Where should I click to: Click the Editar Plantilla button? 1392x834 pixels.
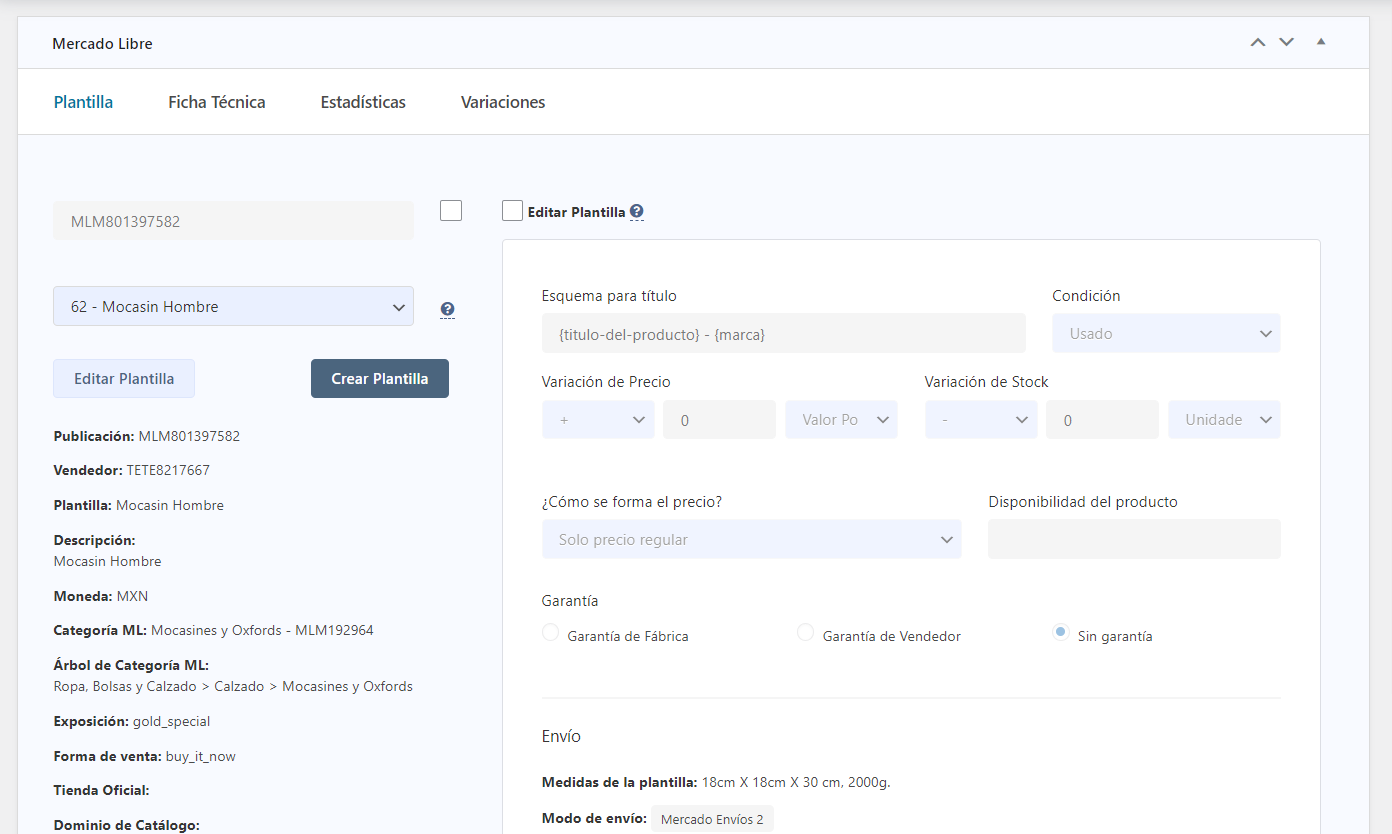[124, 379]
